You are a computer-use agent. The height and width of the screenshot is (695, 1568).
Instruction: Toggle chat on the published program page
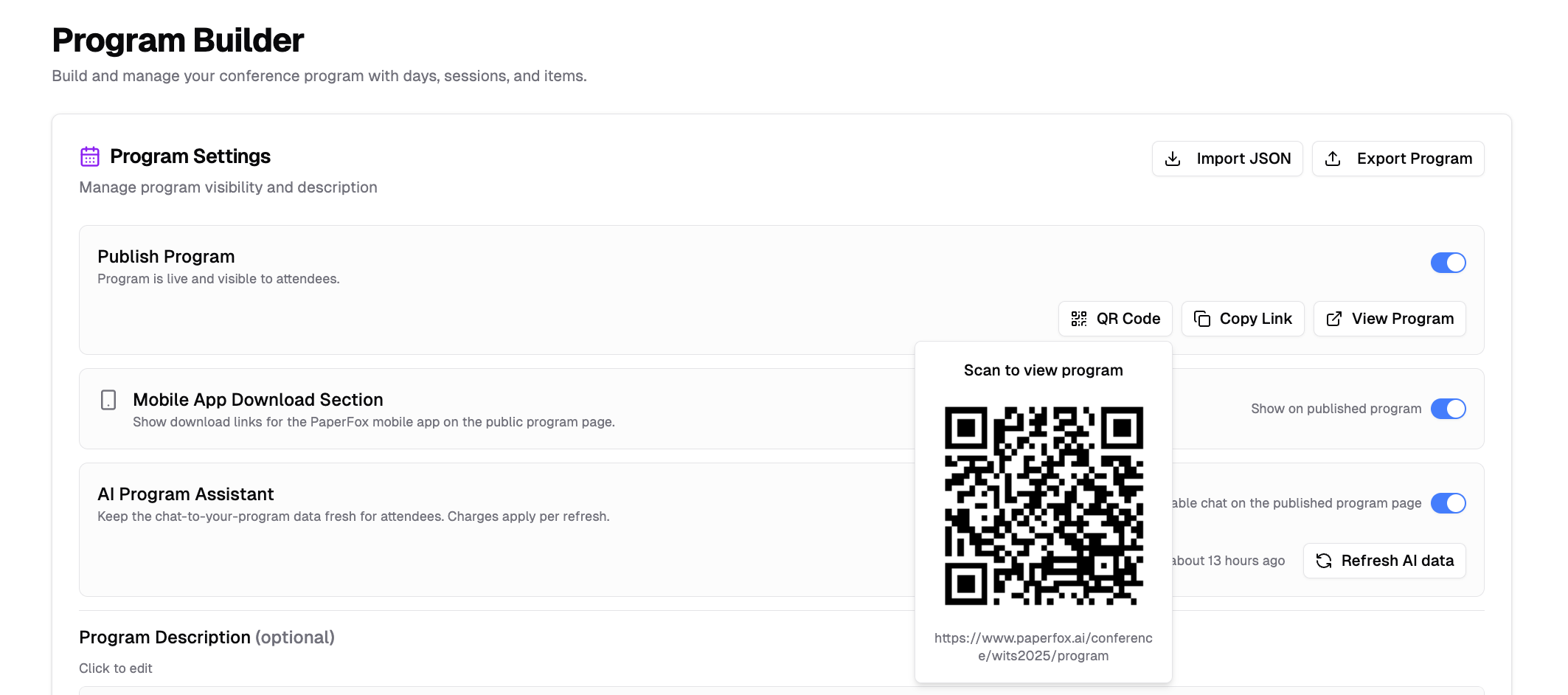pyautogui.click(x=1448, y=503)
